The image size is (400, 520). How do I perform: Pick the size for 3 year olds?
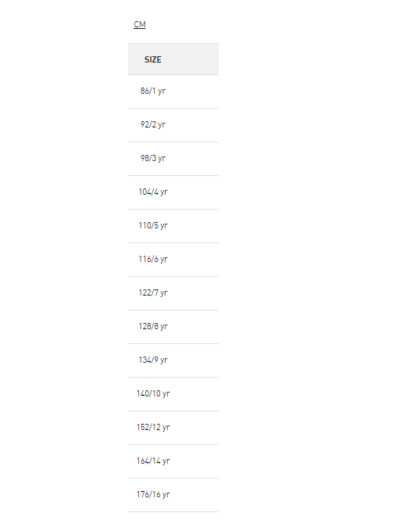click(x=173, y=159)
